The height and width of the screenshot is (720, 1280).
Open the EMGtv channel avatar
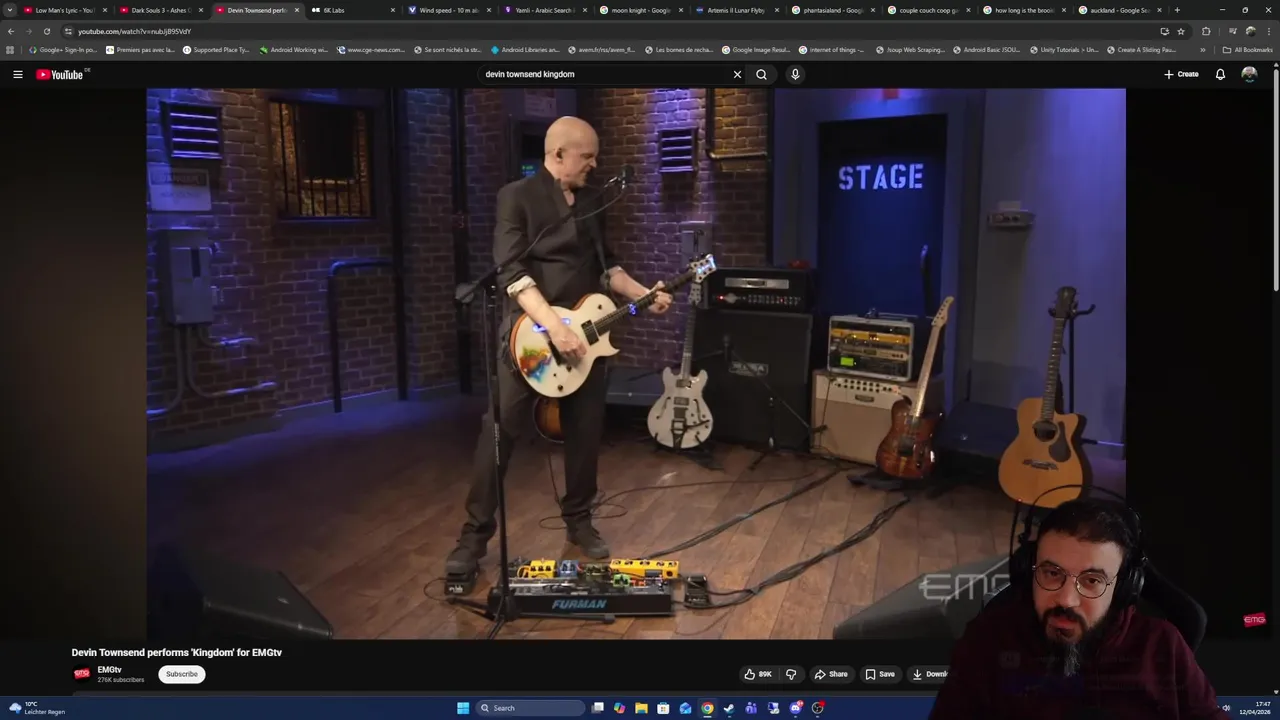pyautogui.click(x=82, y=674)
